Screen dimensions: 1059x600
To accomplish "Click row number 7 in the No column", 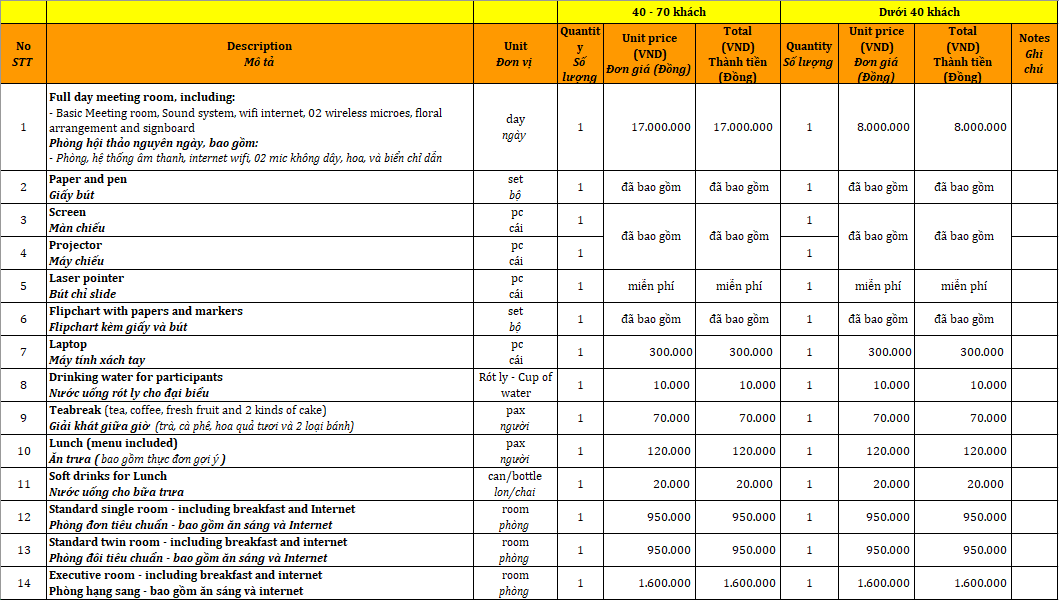I will point(24,352).
